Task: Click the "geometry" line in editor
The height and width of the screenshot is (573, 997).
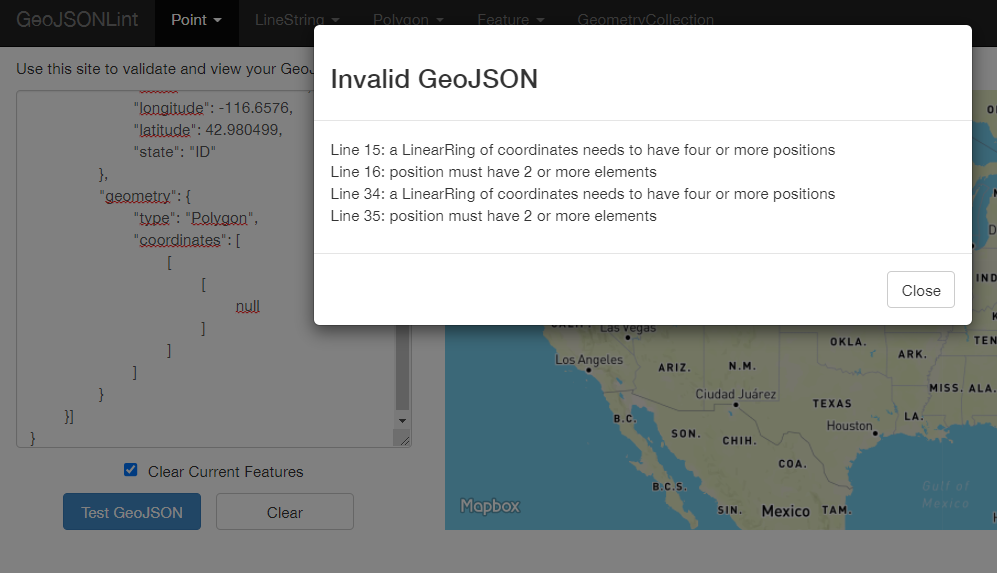Action: [145, 196]
